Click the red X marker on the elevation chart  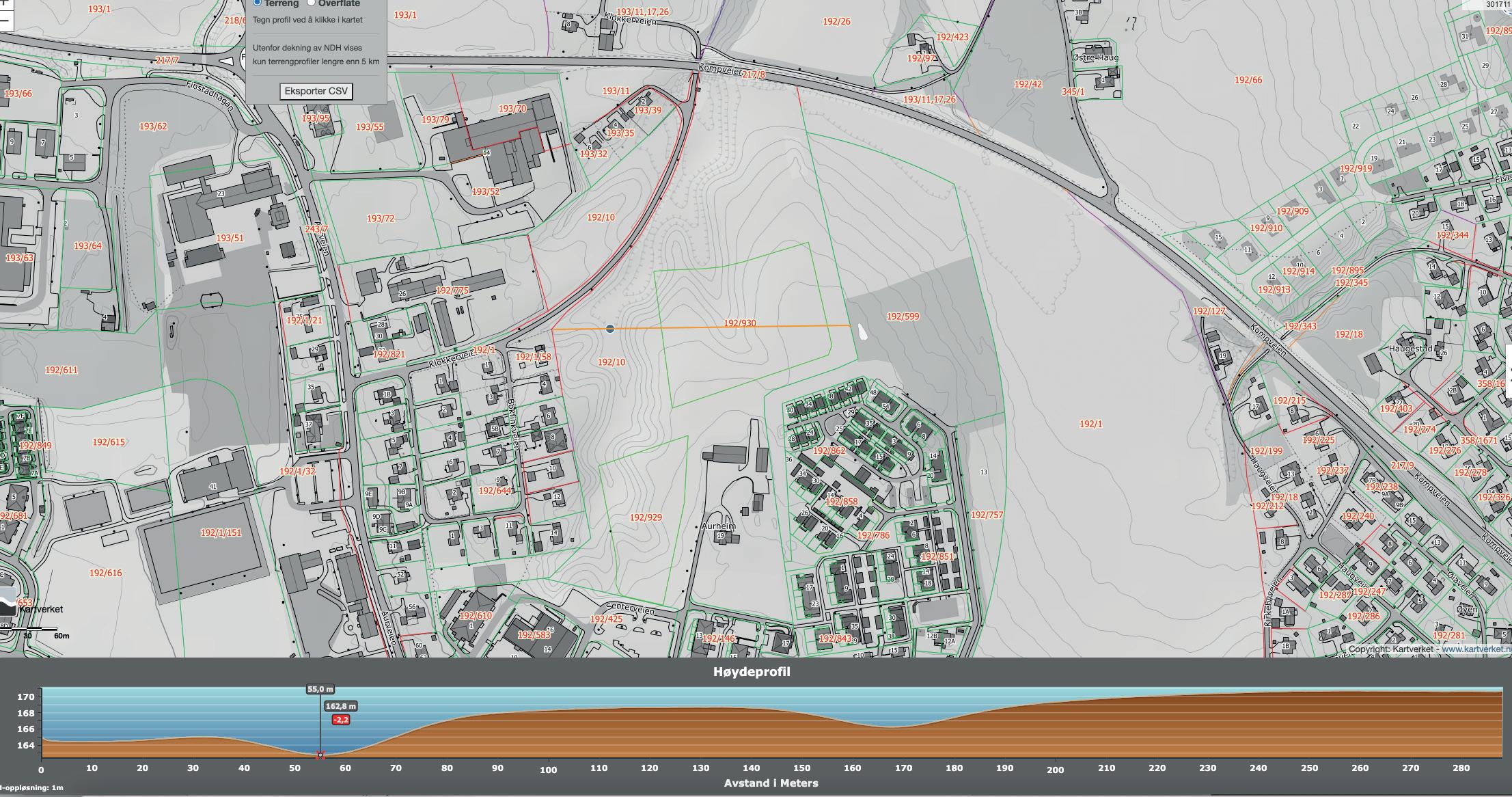320,755
